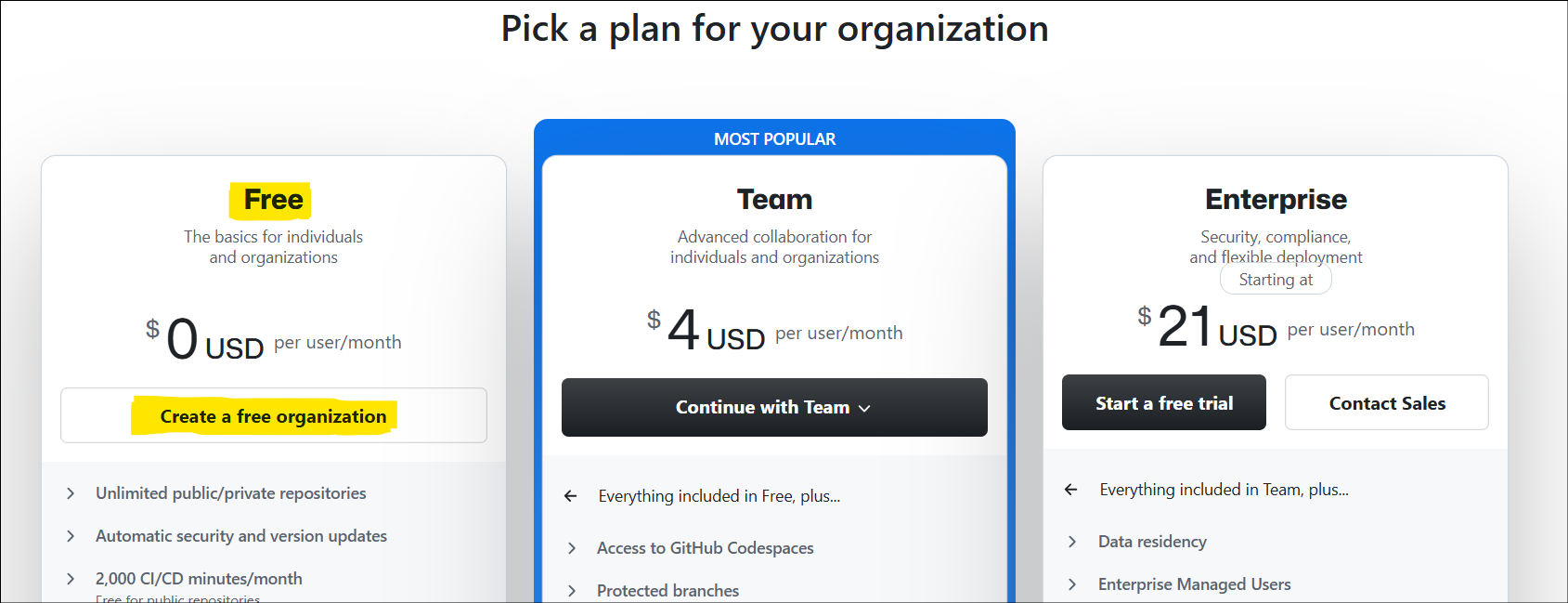Expand Unlimited public/private repositories chevron
The width and height of the screenshot is (1568, 603).
pyautogui.click(x=71, y=493)
